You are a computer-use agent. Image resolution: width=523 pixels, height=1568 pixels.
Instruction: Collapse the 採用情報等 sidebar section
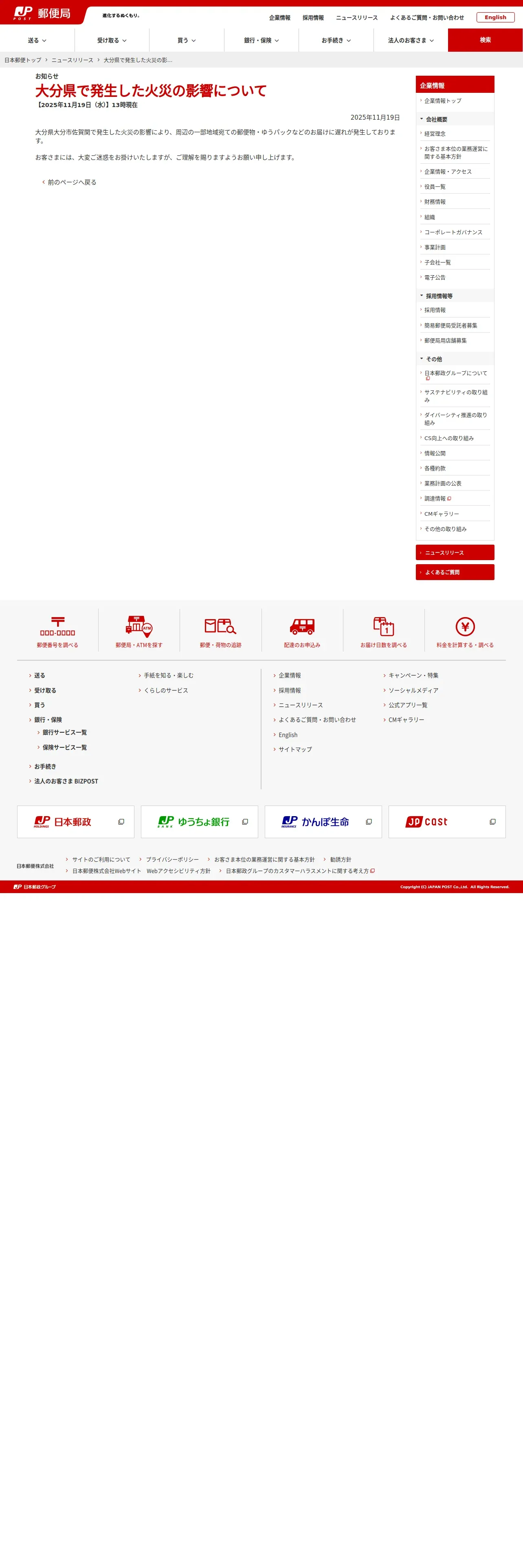(455, 296)
